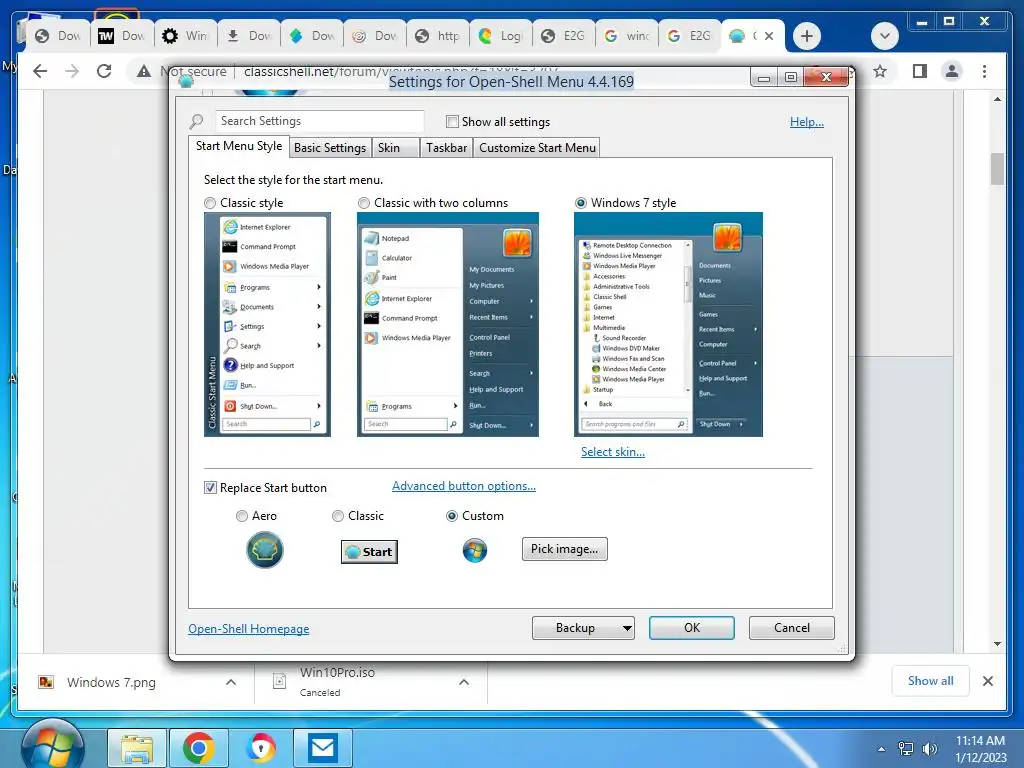Click Show all downloads button
Image resolution: width=1024 pixels, height=768 pixels.
click(x=931, y=681)
